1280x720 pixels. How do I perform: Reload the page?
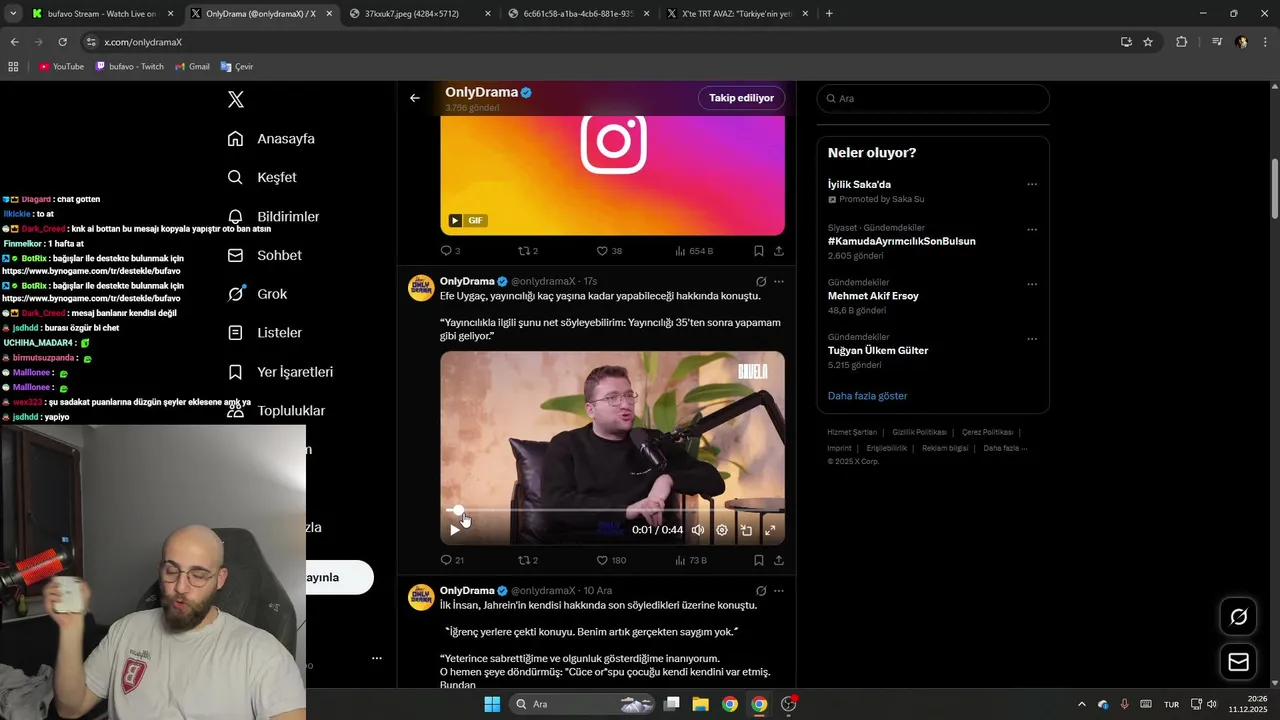tap(62, 42)
